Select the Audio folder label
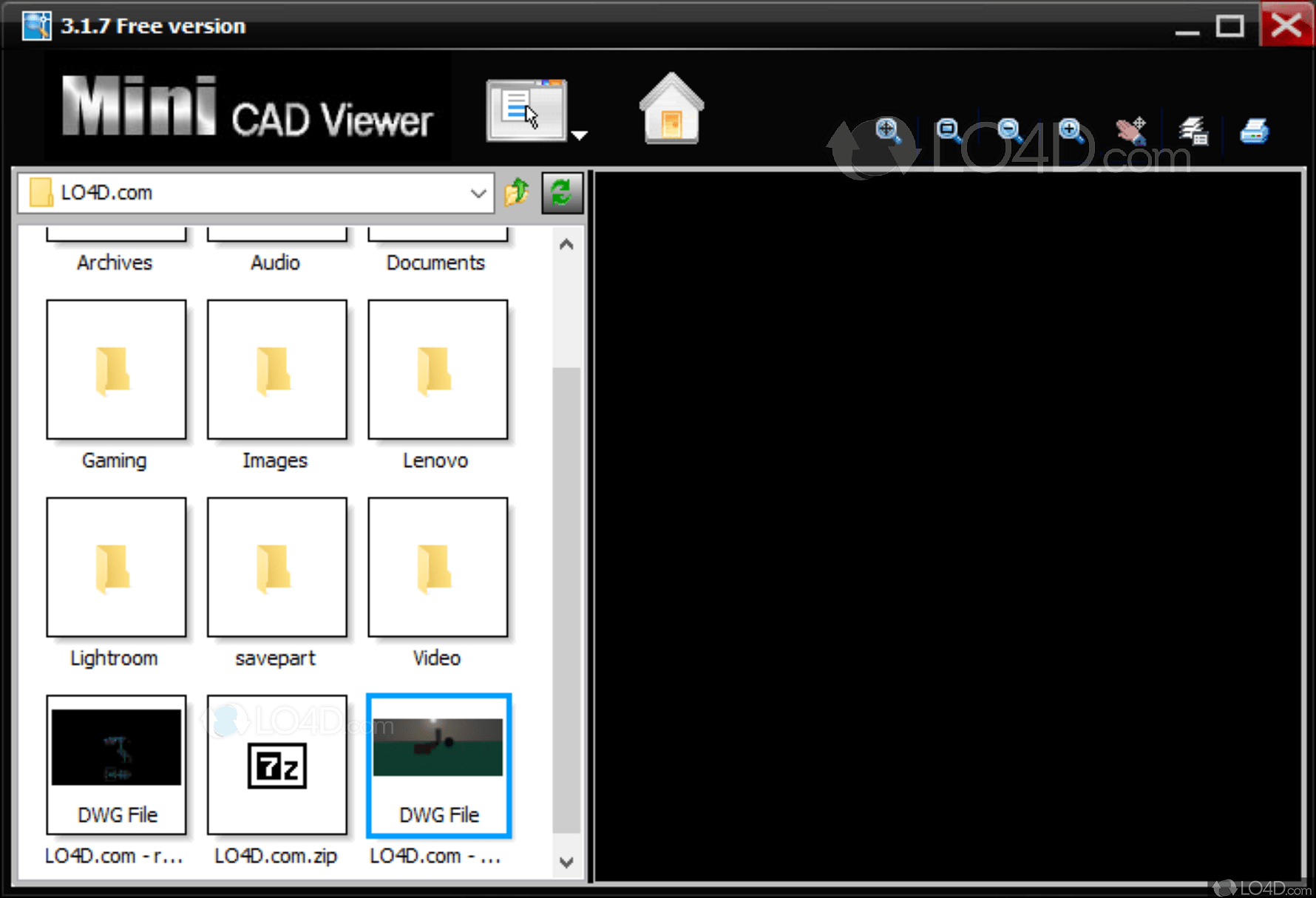1316x898 pixels. tap(275, 263)
